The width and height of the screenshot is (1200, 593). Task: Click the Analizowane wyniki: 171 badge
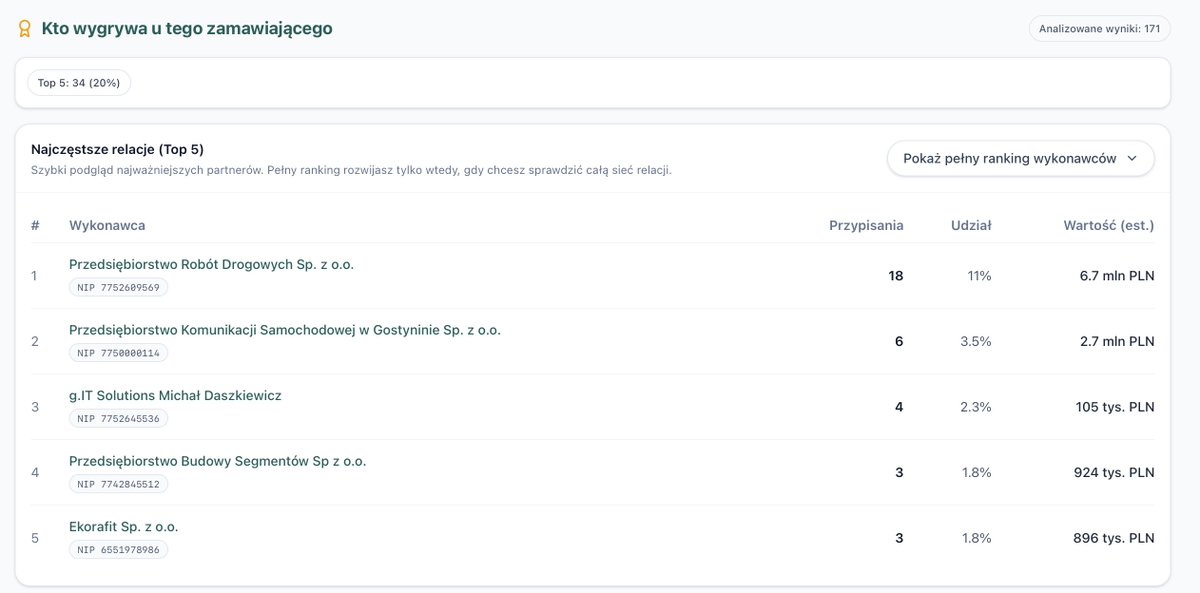coord(1099,28)
